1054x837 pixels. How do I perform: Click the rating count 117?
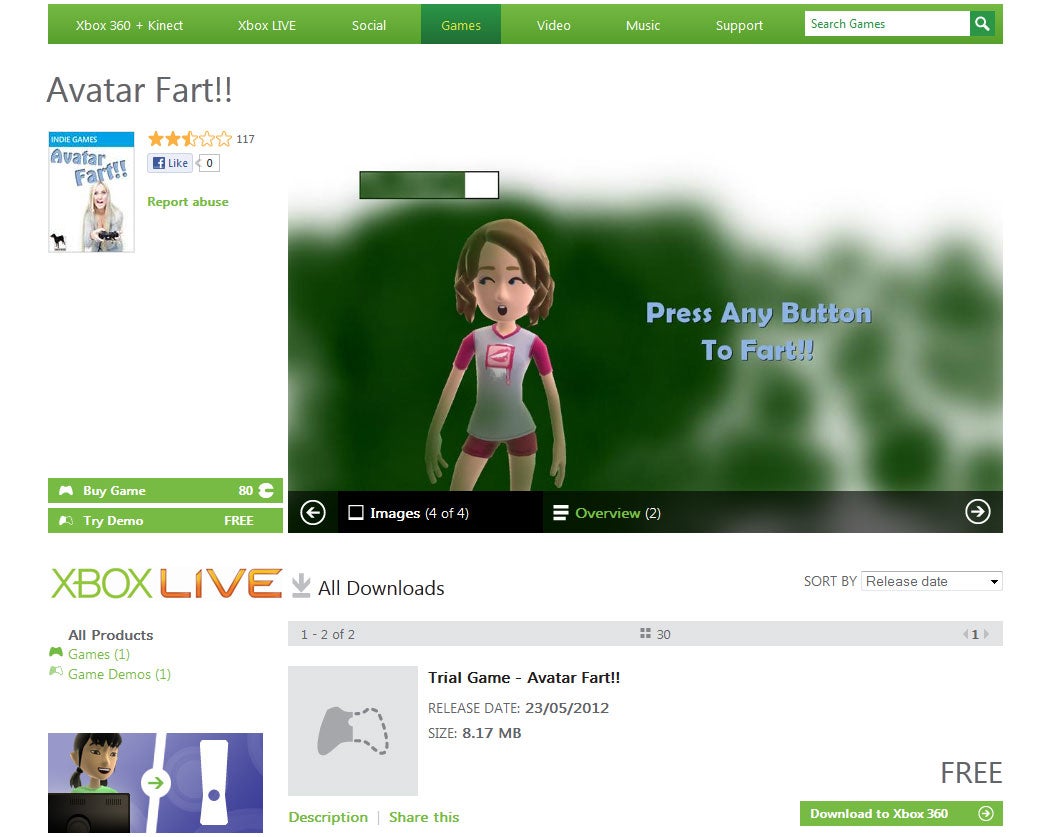pos(245,139)
